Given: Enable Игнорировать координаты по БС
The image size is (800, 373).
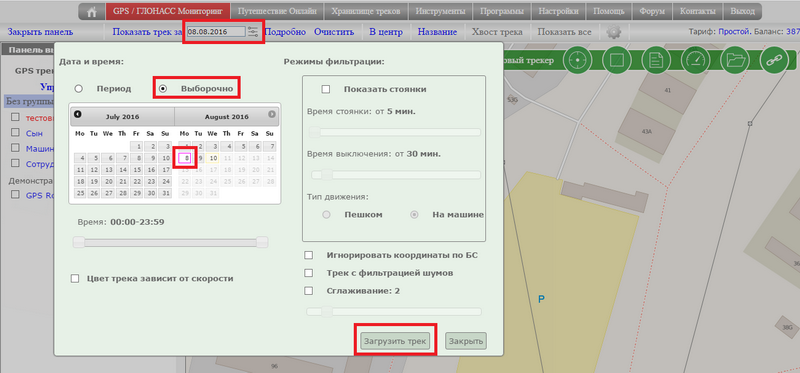Looking at the screenshot, I should point(309,255).
